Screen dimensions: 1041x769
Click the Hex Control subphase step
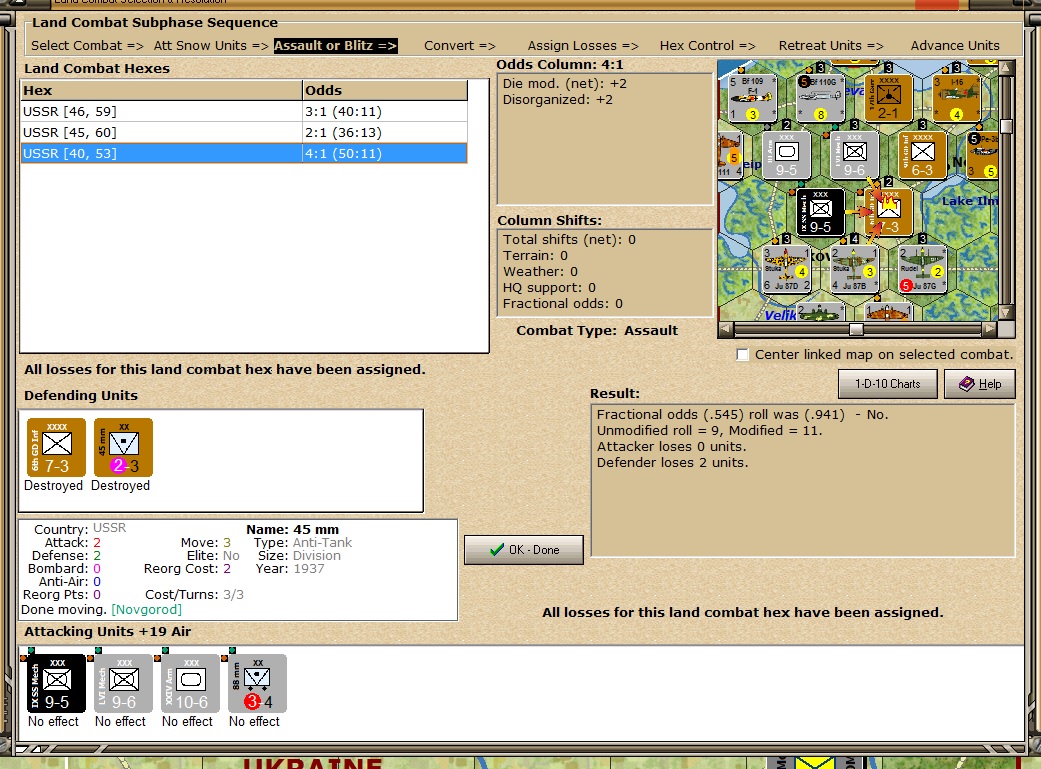click(x=708, y=45)
